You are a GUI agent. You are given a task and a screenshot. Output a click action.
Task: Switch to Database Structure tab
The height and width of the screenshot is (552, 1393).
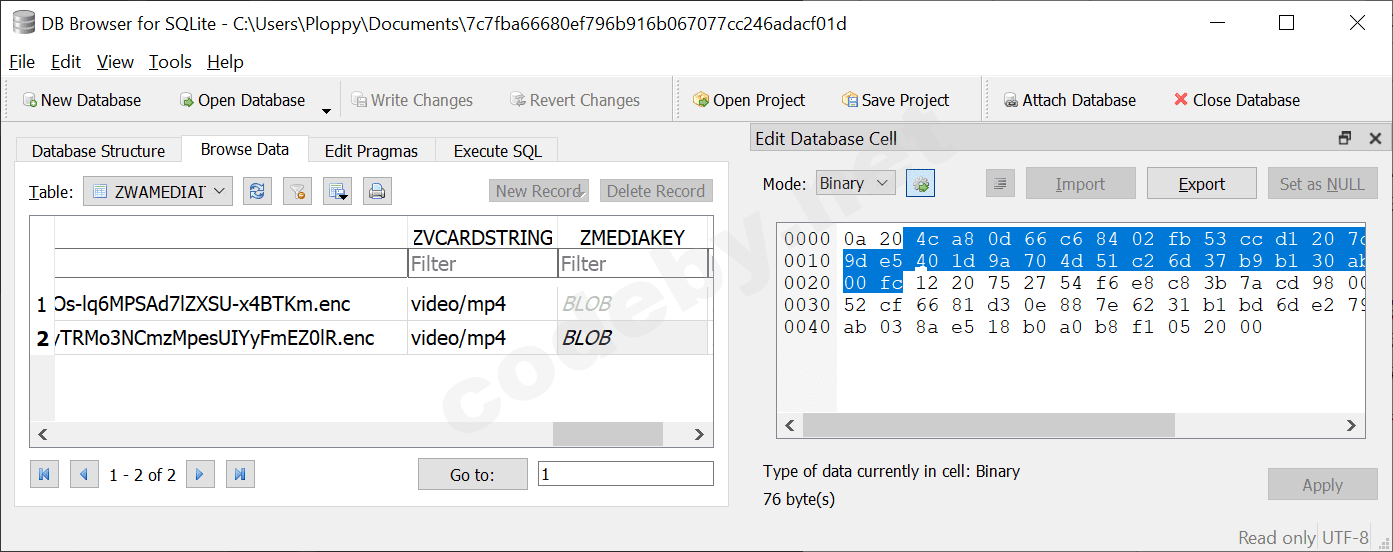98,151
